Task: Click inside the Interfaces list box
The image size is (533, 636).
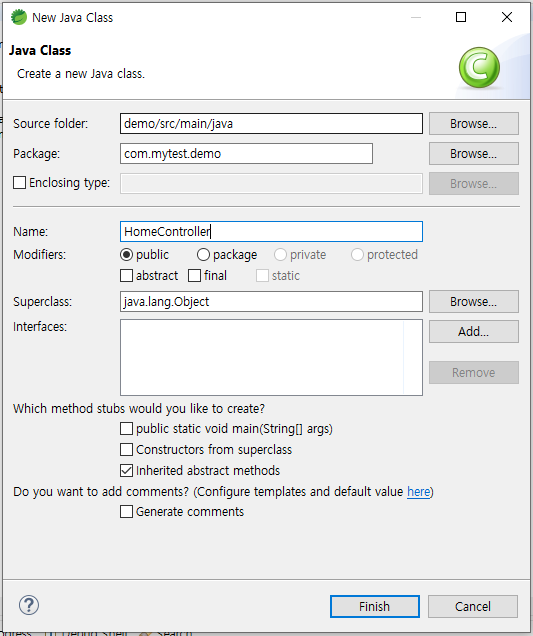Action: [x=271, y=357]
